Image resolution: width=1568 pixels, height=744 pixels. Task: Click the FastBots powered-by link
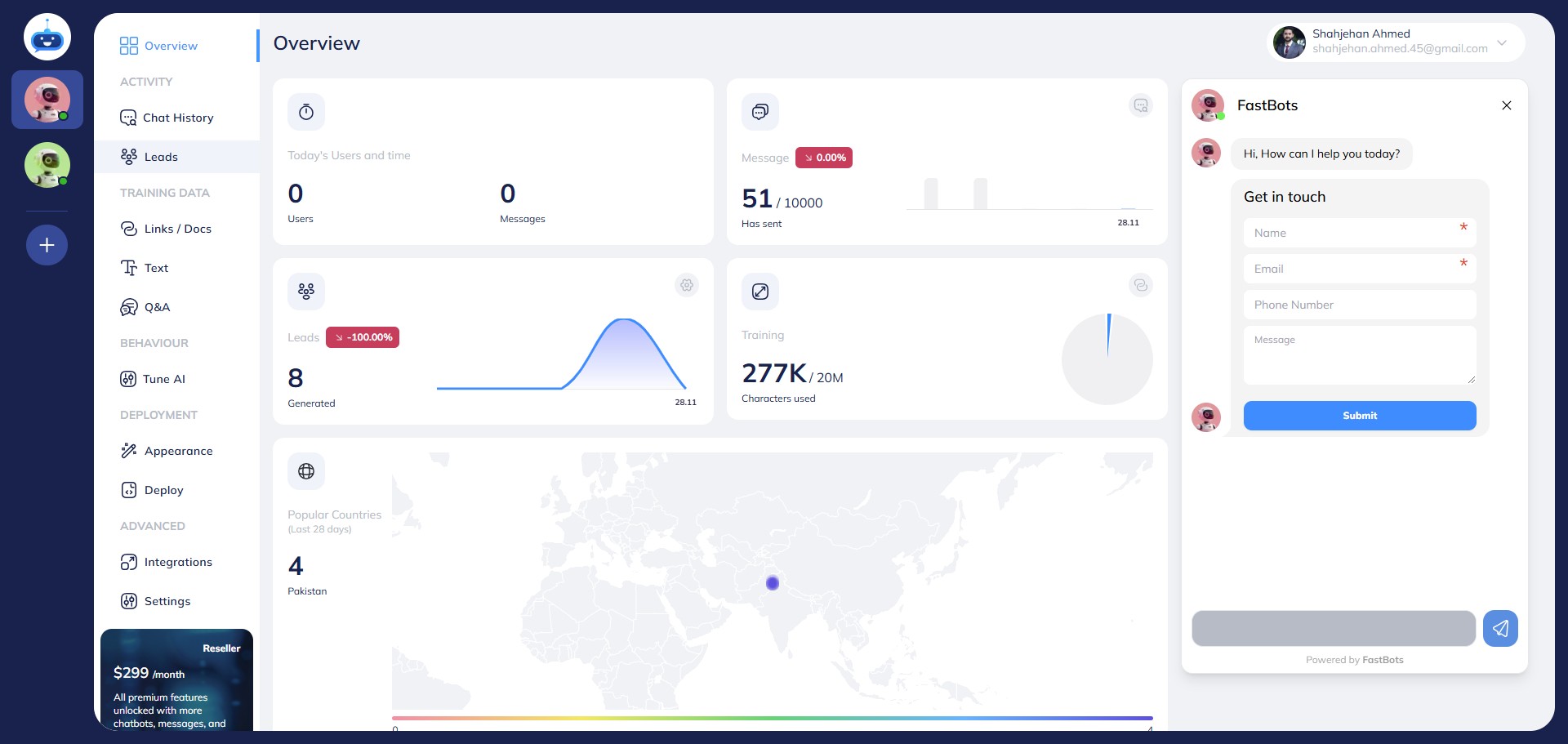pyautogui.click(x=1382, y=660)
